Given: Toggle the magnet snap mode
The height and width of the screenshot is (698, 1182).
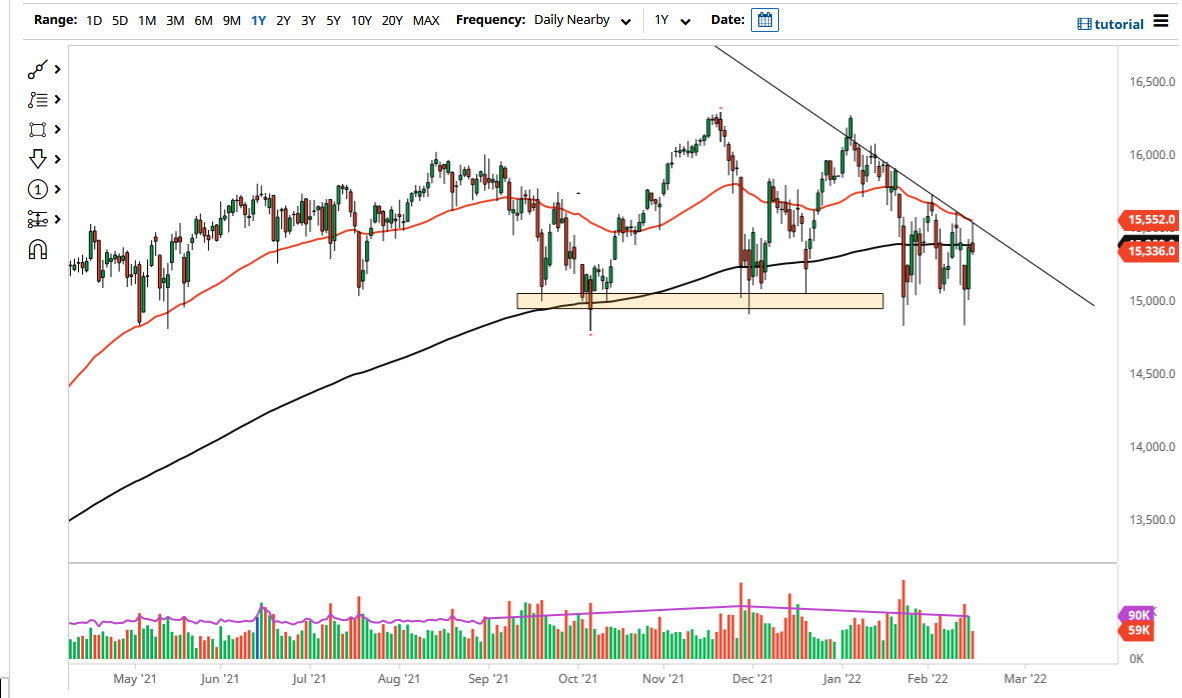Looking at the screenshot, I should coord(37,249).
